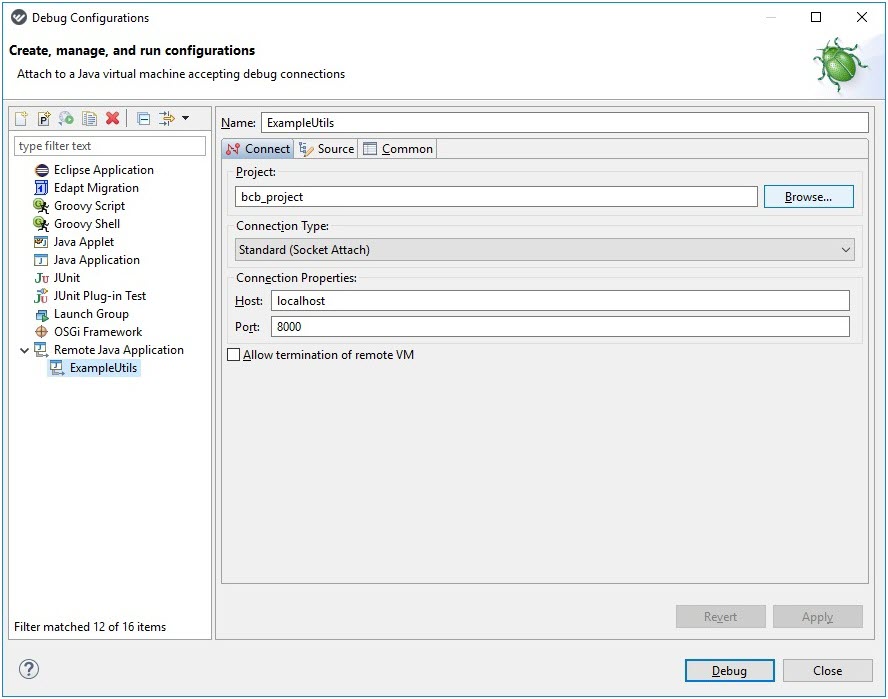This screenshot has width=888, height=699.
Task: Switch to the Source tab
Action: point(326,149)
